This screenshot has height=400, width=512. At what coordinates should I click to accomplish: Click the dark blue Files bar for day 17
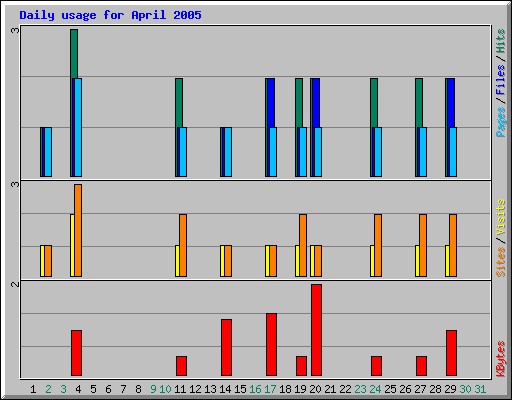click(271, 103)
